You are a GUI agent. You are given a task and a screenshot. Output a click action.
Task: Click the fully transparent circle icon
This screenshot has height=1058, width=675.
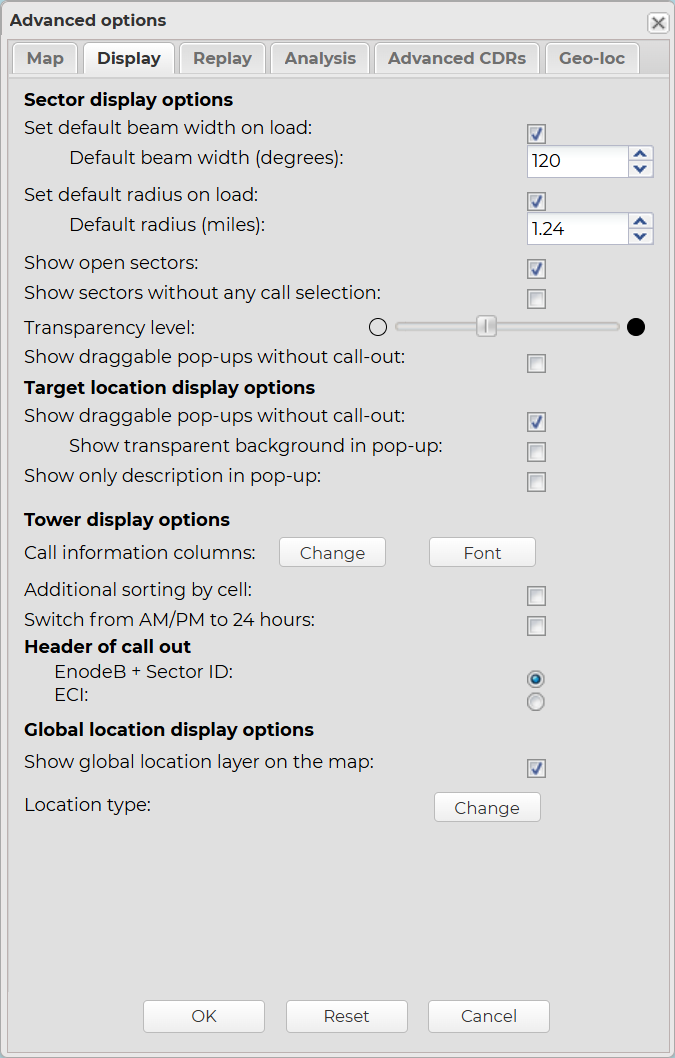(x=377, y=326)
